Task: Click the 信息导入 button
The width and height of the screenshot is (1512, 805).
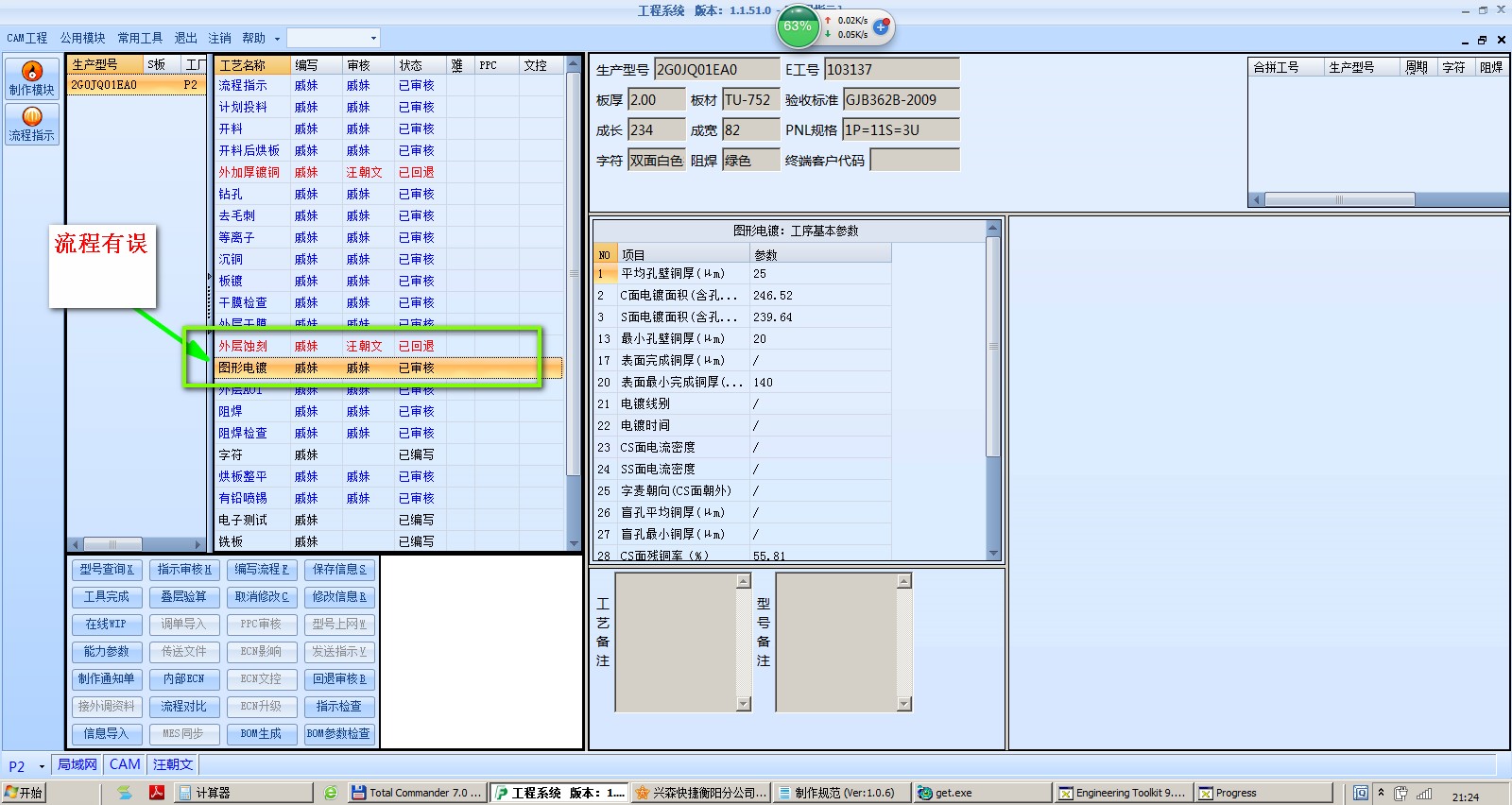Action: [107, 734]
